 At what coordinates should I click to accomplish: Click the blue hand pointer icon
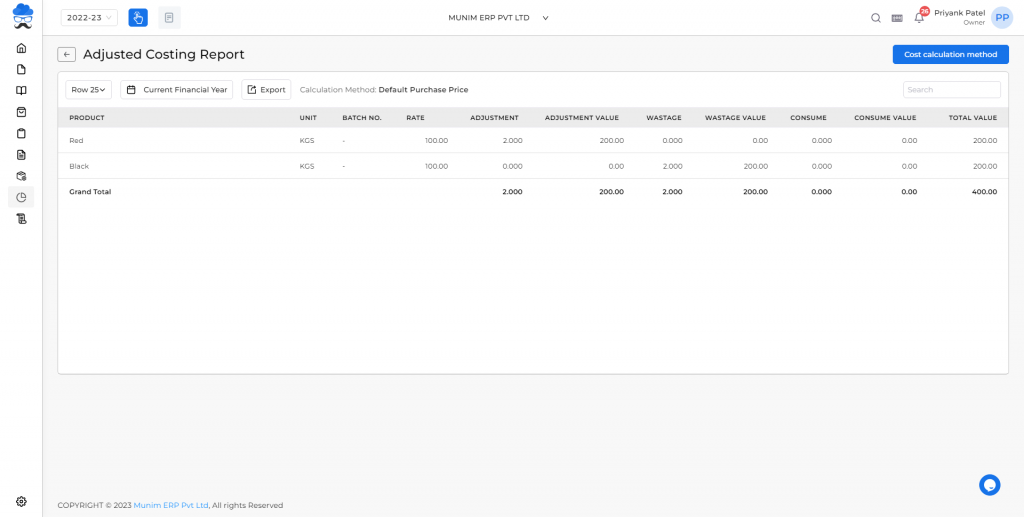click(x=138, y=18)
